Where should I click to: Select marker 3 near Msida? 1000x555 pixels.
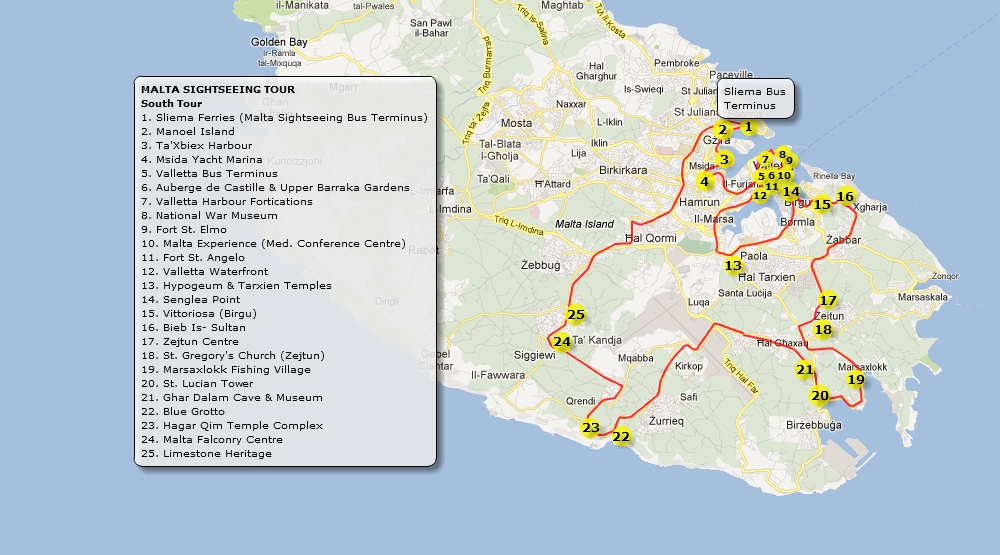click(724, 159)
